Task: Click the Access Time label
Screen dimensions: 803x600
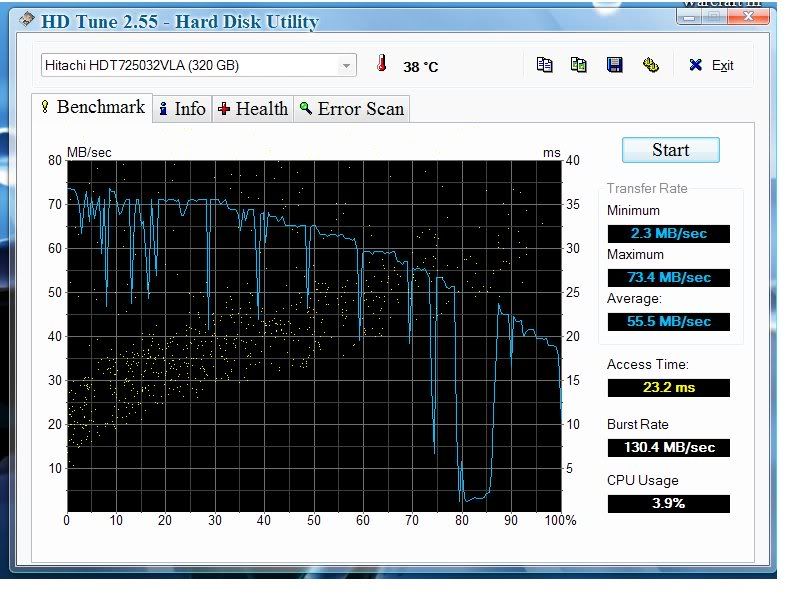Action: [x=648, y=365]
